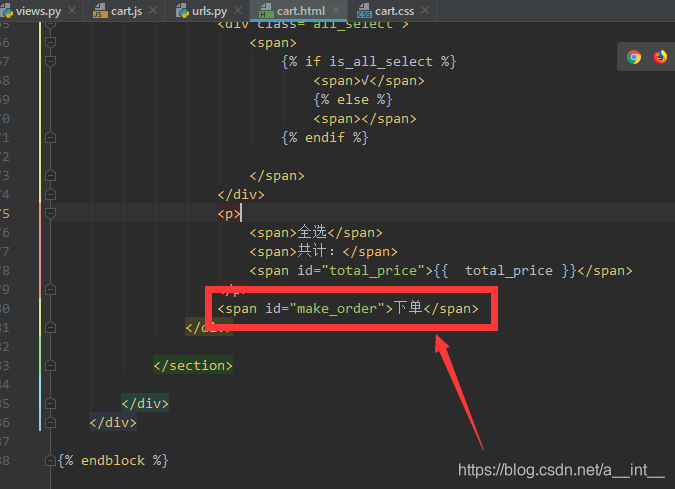Screen dimensions: 675x489
Task: Click the if is_all_select template tag
Action: pos(368,62)
